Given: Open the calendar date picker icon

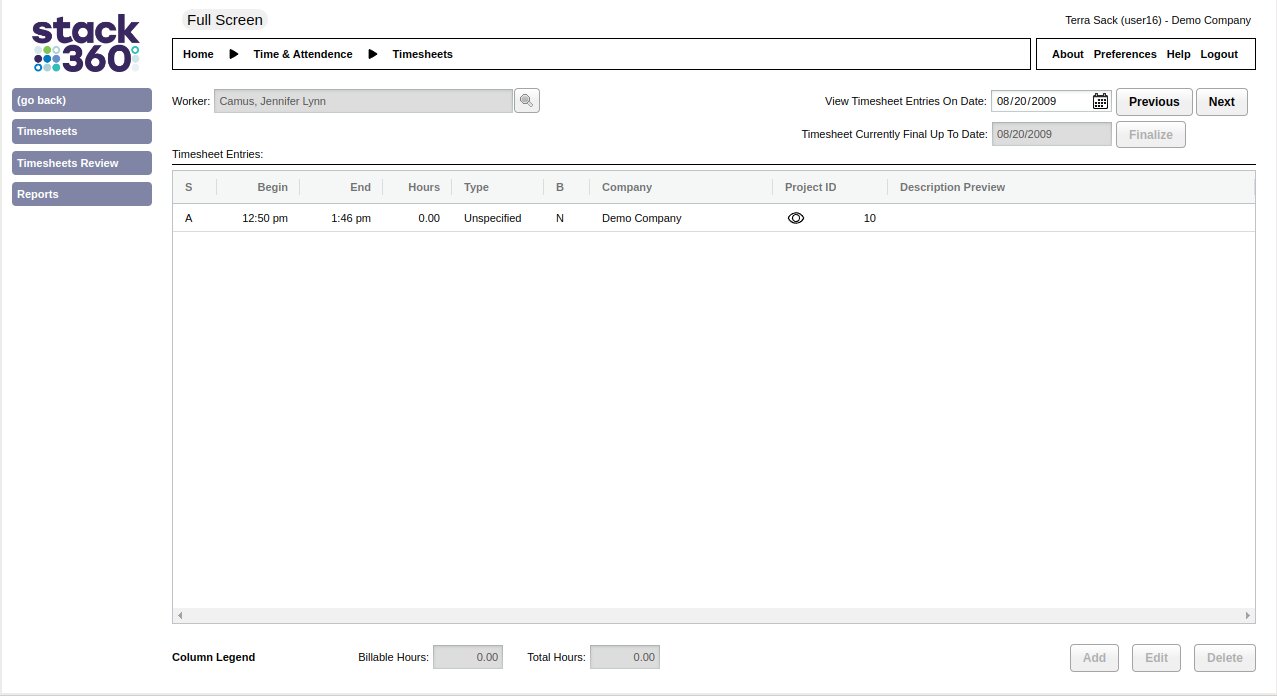Looking at the screenshot, I should click(x=1100, y=101).
